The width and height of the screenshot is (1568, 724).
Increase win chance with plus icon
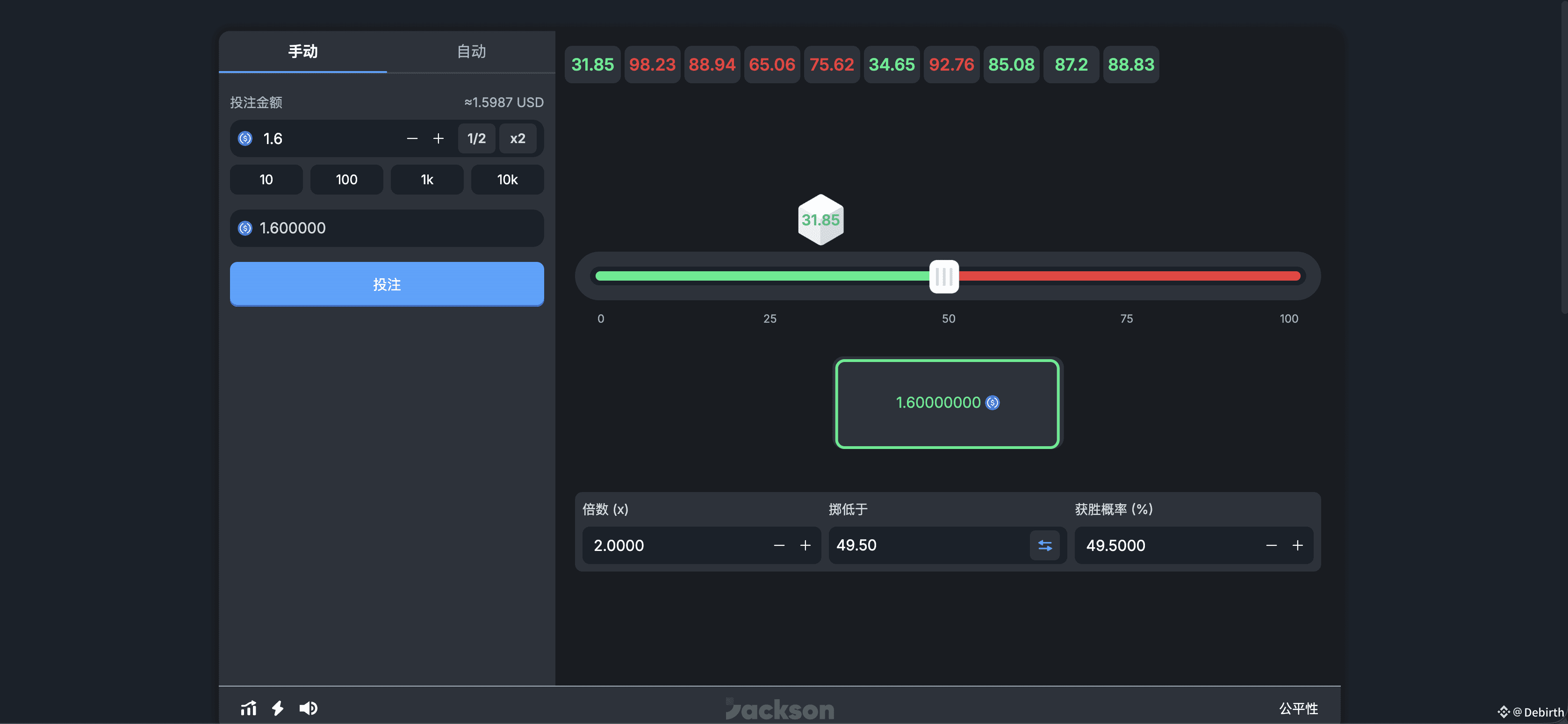click(x=1297, y=545)
